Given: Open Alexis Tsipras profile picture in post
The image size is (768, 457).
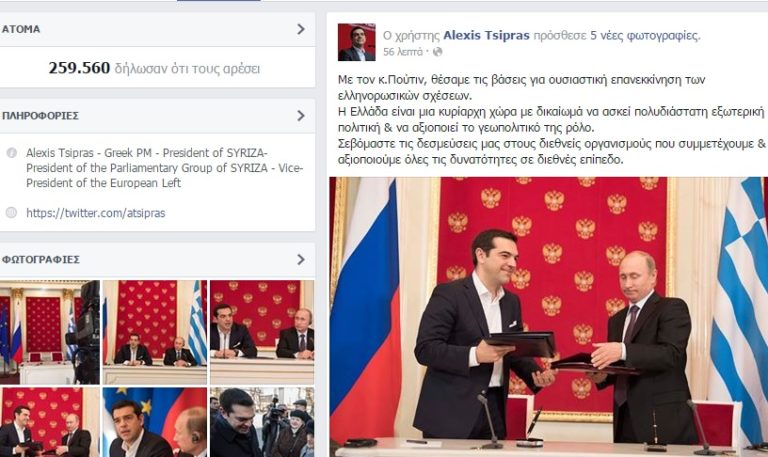Looking at the screenshot, I should tap(357, 42).
